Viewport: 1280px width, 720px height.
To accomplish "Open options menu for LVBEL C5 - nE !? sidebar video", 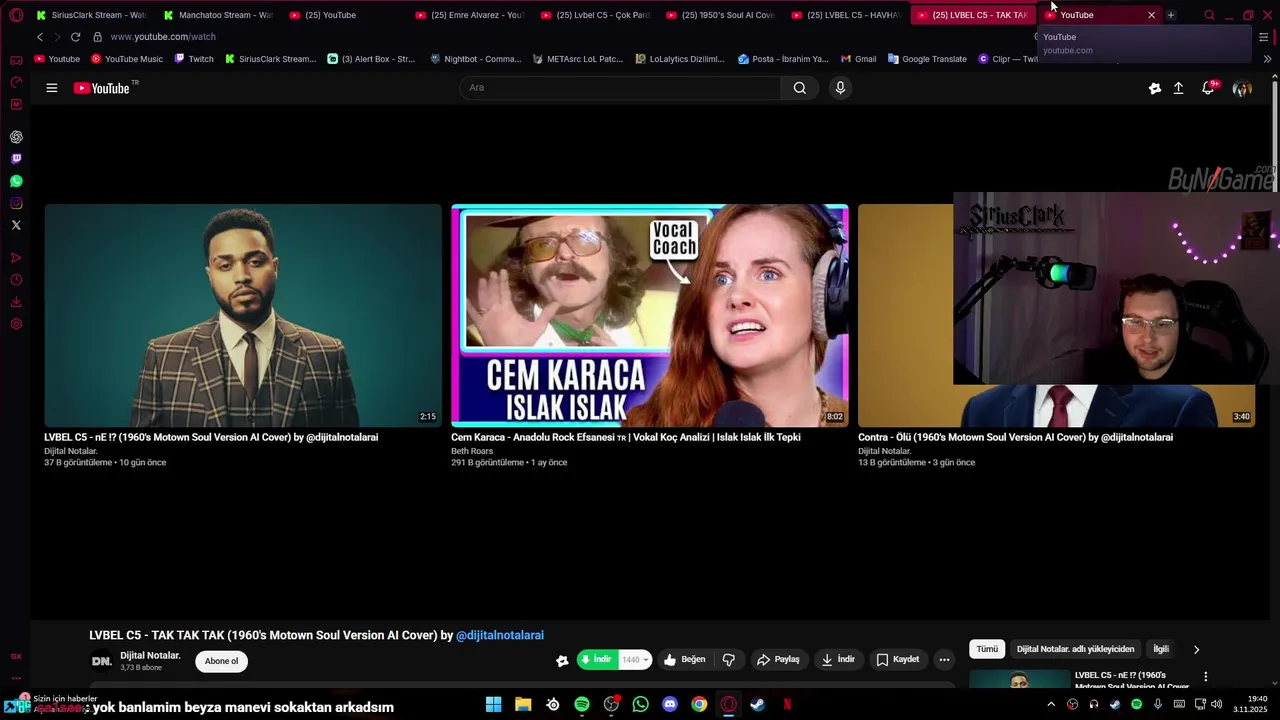I will pos(1205,677).
